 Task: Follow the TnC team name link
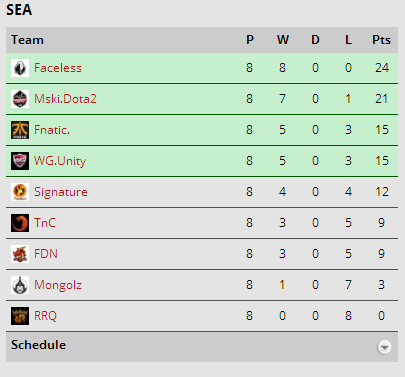[45, 223]
